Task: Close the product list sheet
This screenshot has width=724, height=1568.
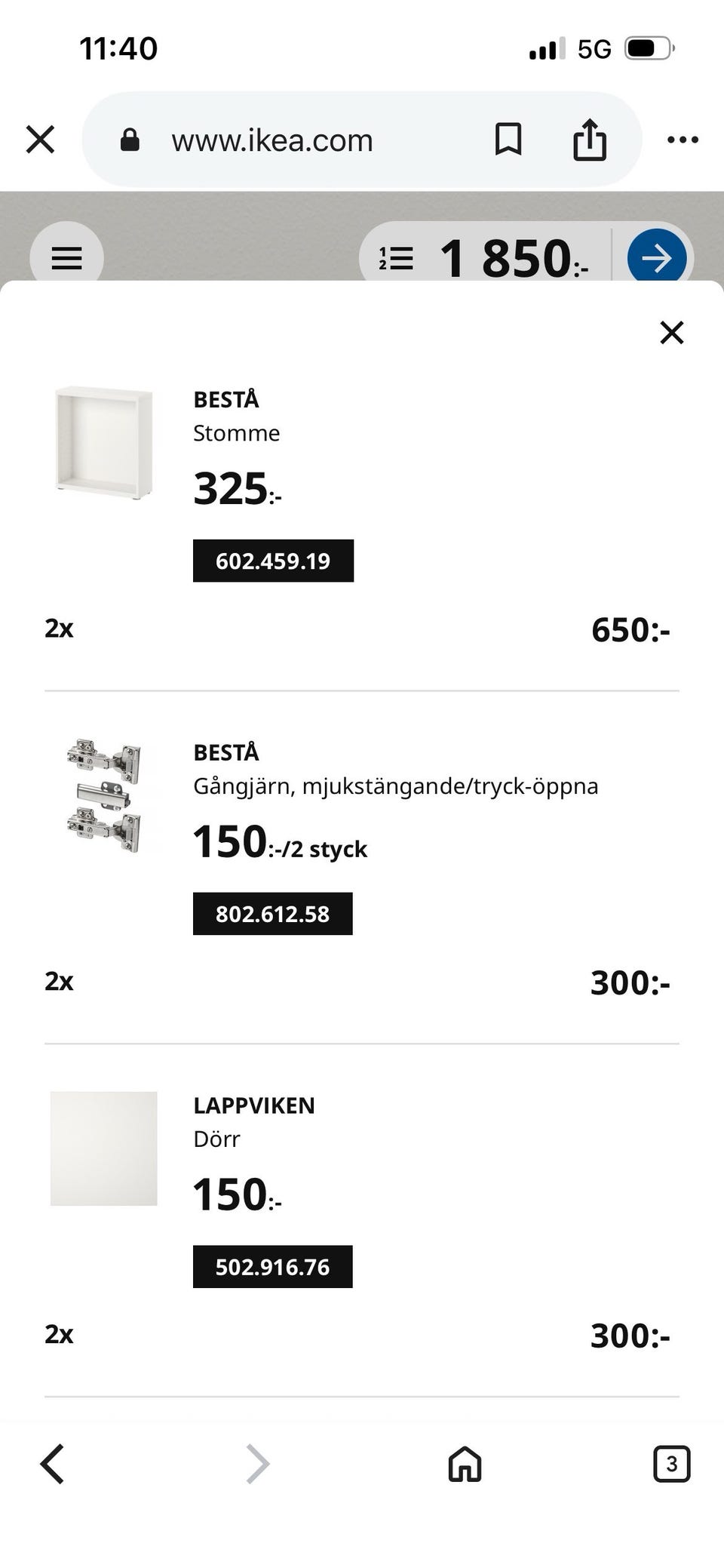Action: click(671, 332)
